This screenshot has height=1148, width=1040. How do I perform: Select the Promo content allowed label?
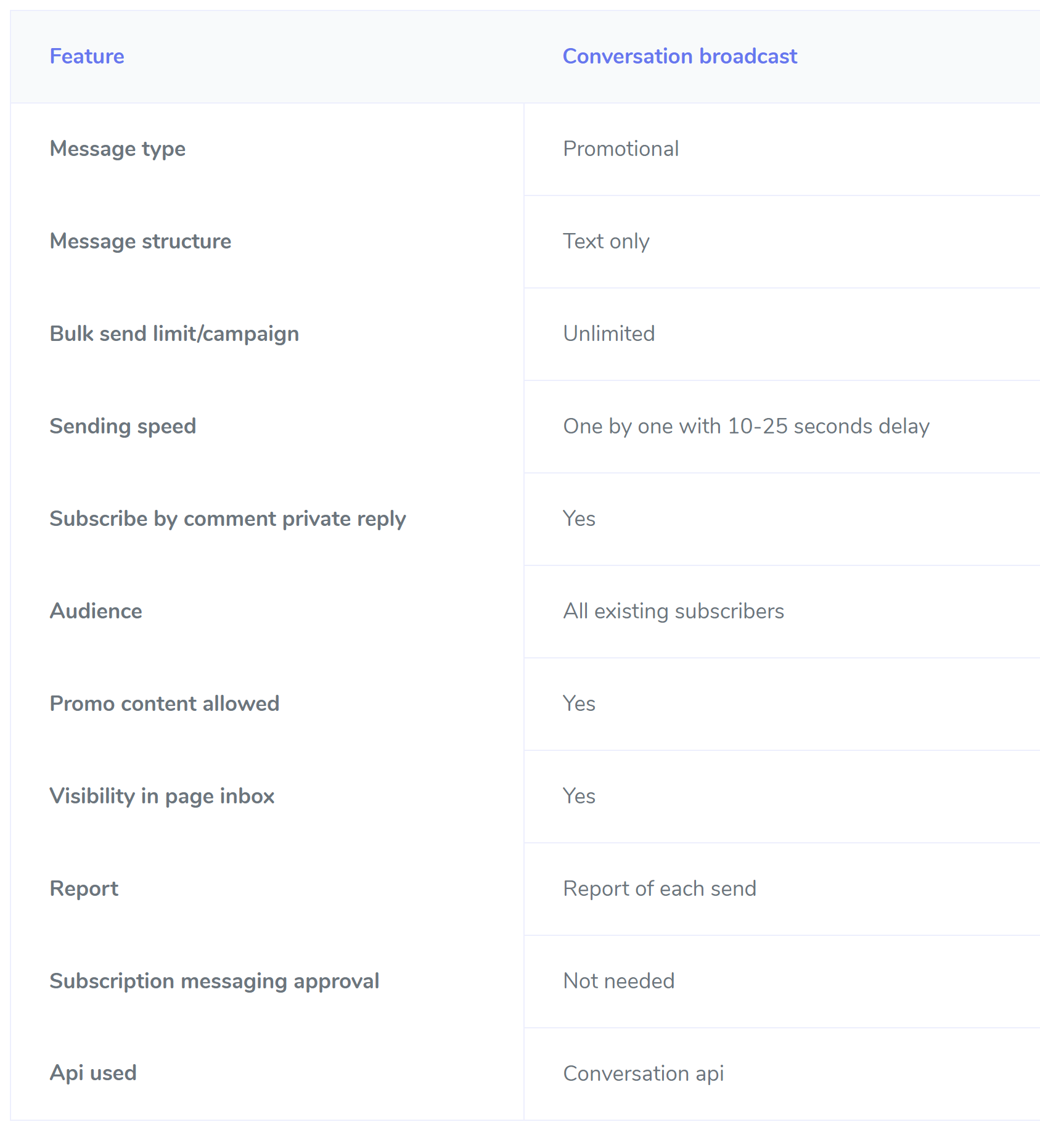click(x=165, y=703)
